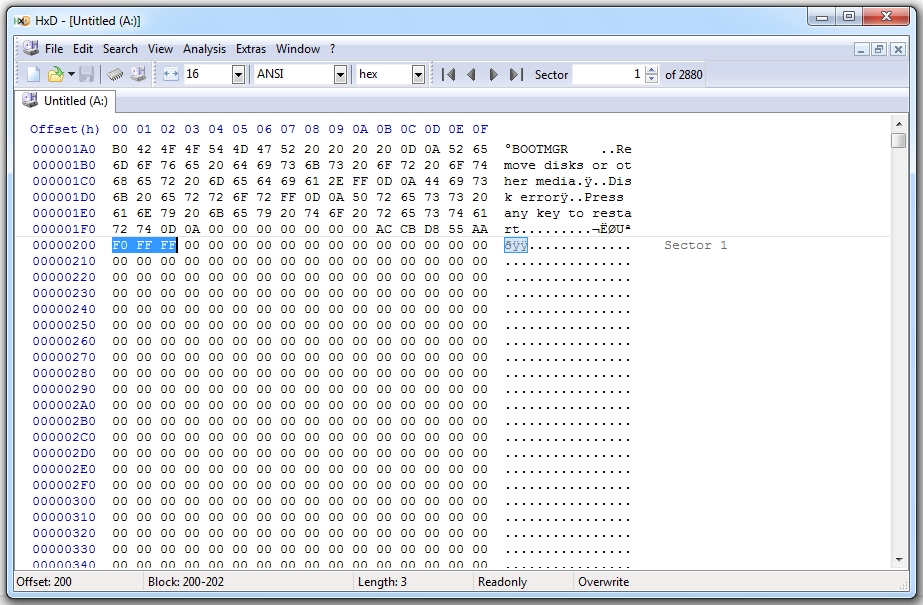The image size is (923, 605).
Task: Click column header 00
Action: click(x=120, y=129)
